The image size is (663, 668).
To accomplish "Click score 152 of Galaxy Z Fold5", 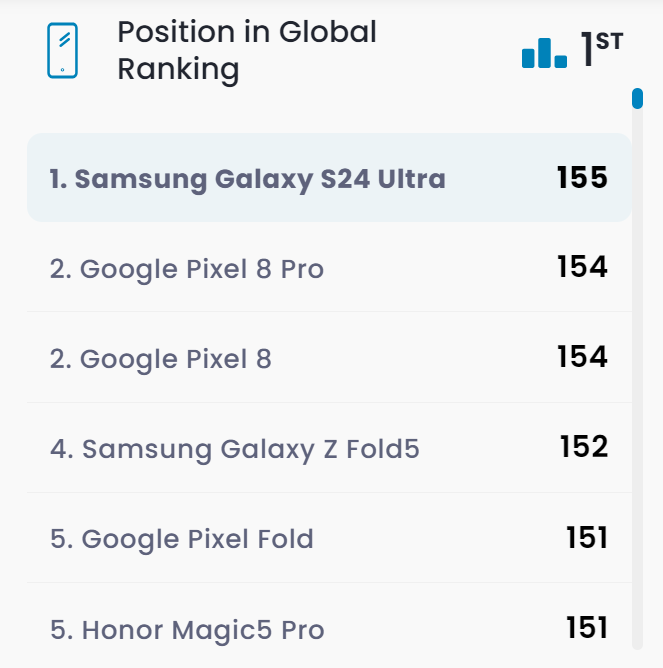I will click(584, 447).
